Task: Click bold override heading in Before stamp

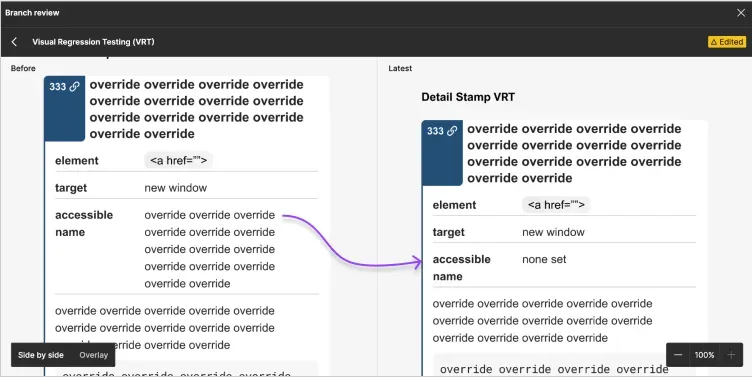Action: tap(197, 109)
